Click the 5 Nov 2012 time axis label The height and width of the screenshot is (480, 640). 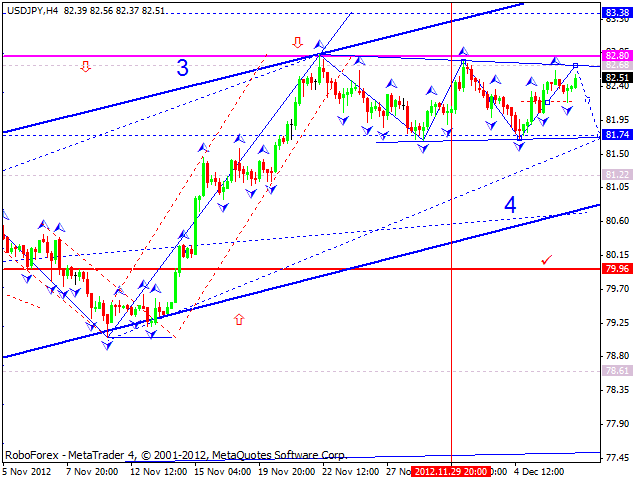click(x=28, y=470)
